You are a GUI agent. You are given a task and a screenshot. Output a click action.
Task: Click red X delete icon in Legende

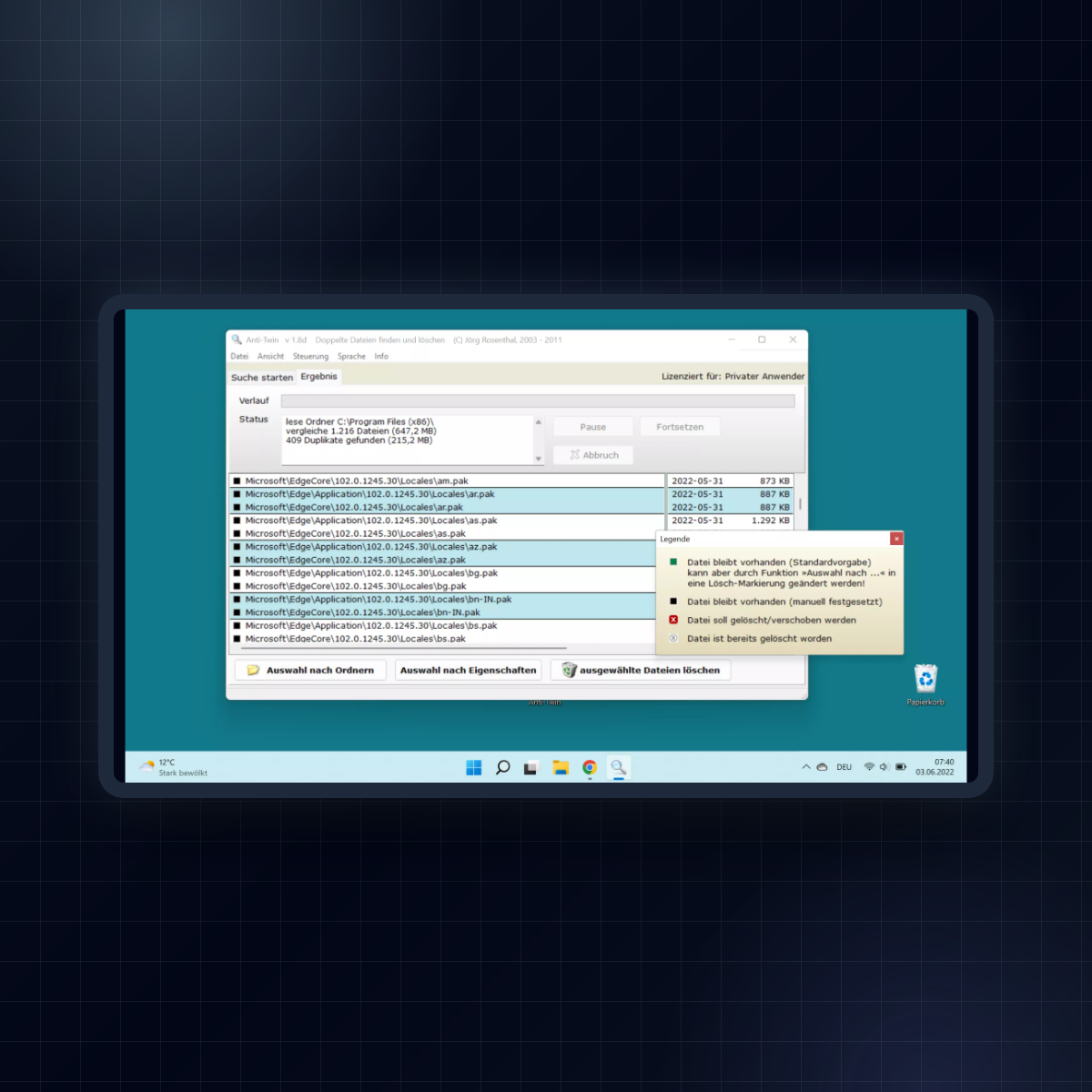click(x=673, y=620)
